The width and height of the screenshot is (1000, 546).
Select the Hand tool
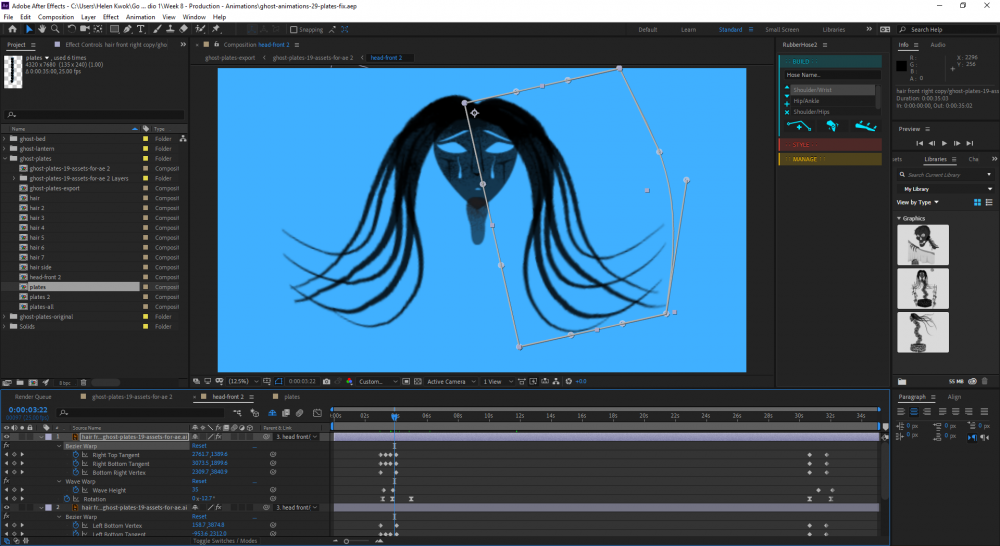click(x=42, y=29)
